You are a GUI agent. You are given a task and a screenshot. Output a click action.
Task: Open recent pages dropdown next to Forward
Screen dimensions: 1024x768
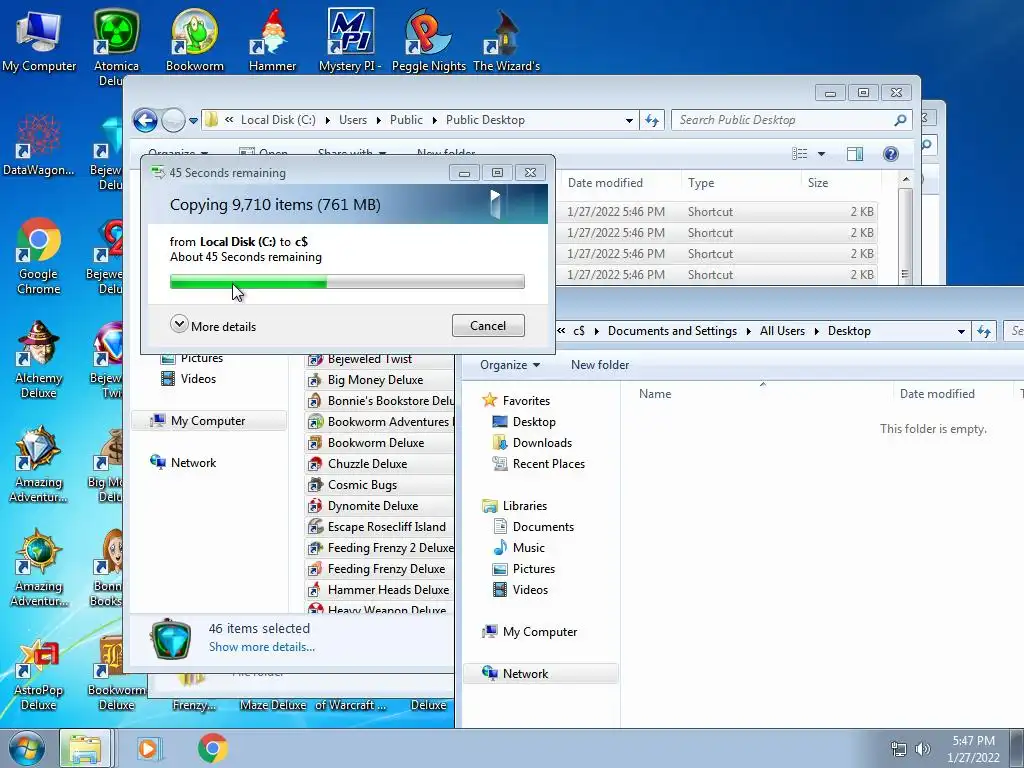coord(193,121)
